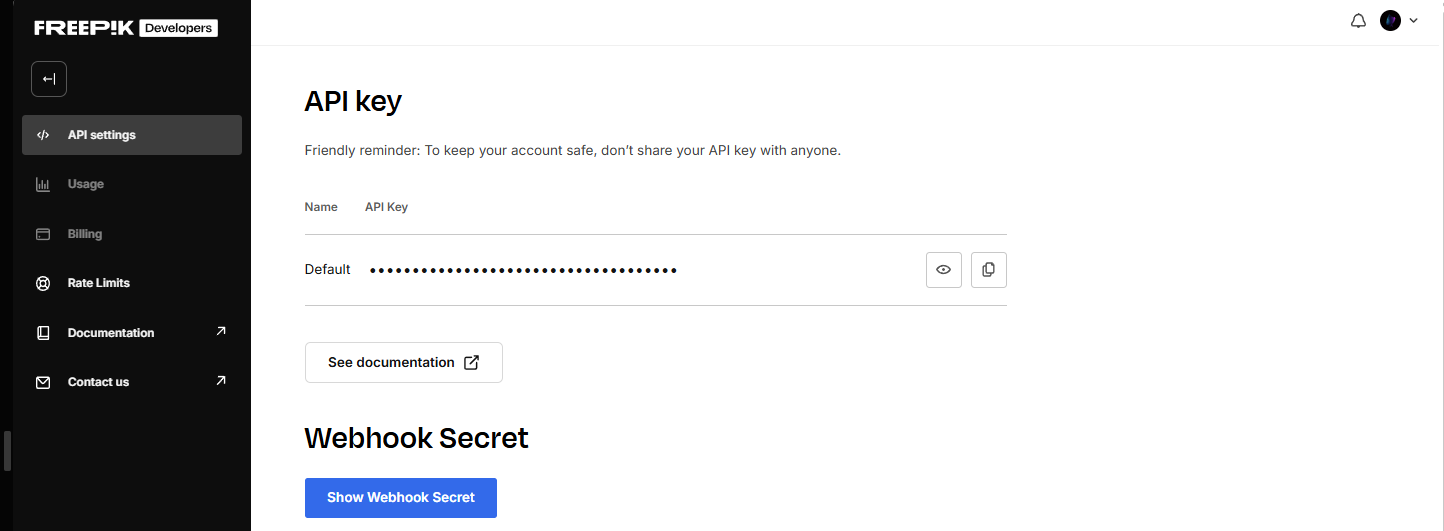Click the Usage bar chart icon

tap(43, 184)
